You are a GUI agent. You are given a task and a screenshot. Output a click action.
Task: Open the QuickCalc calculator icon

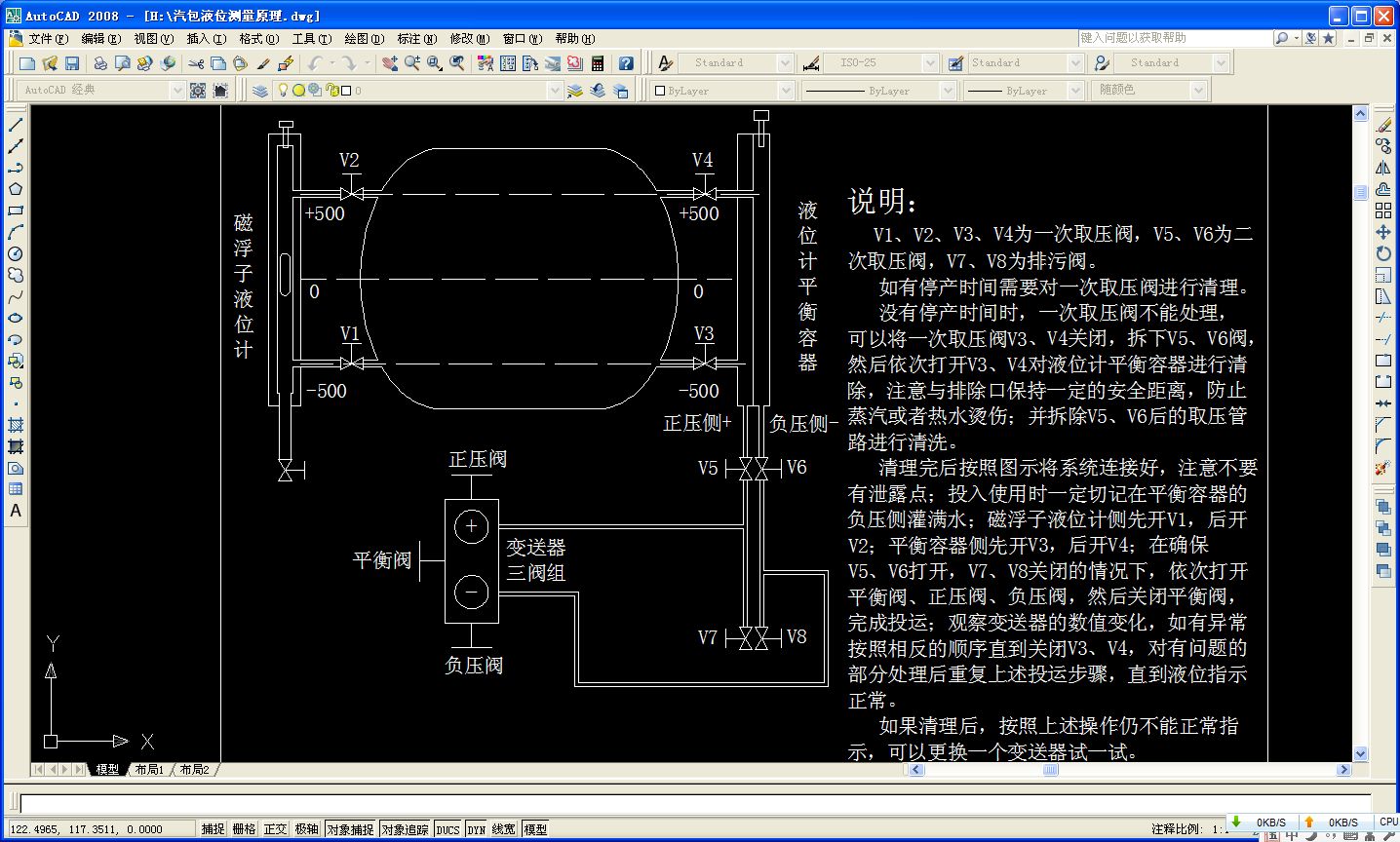pyautogui.click(x=598, y=63)
